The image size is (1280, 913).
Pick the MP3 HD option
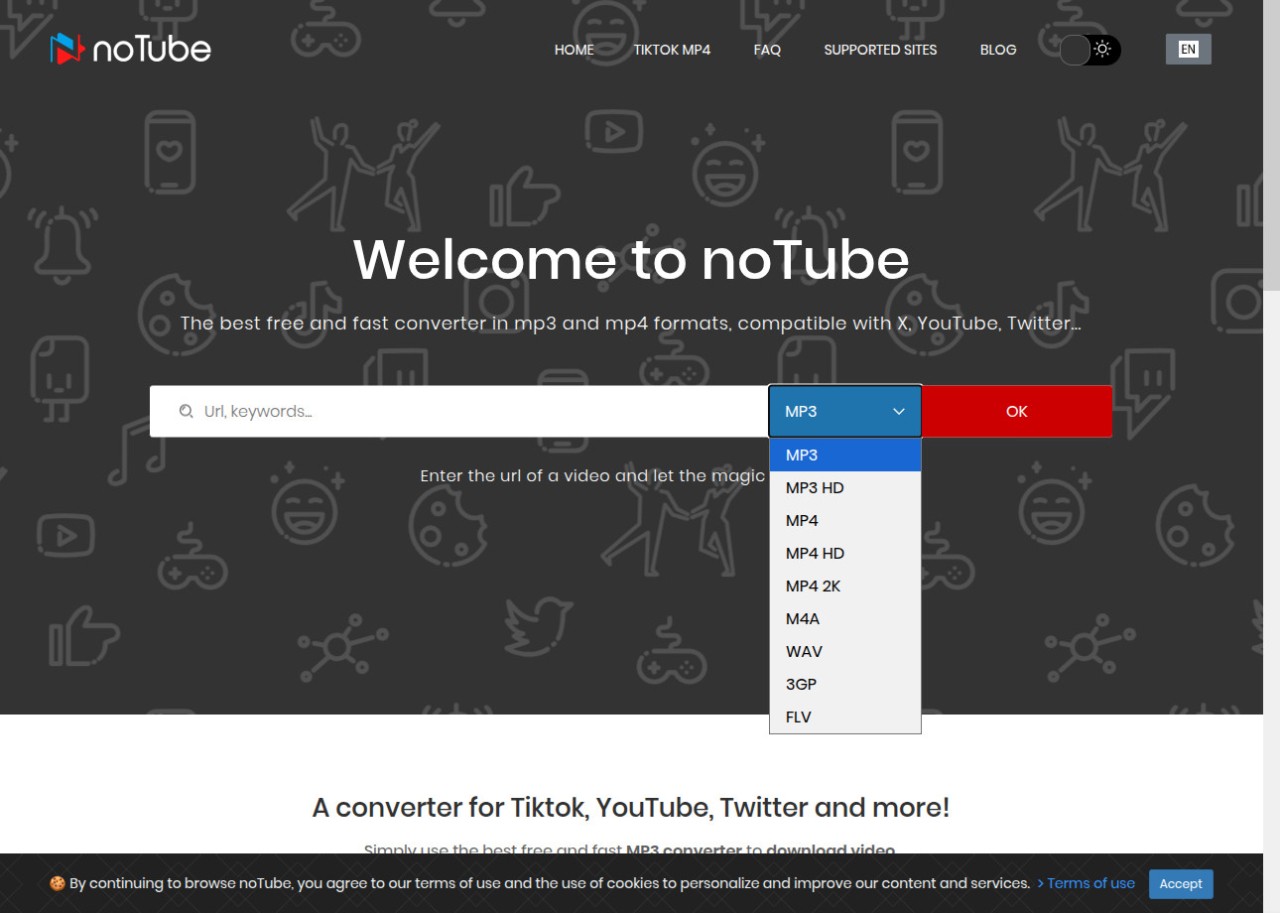click(x=815, y=488)
